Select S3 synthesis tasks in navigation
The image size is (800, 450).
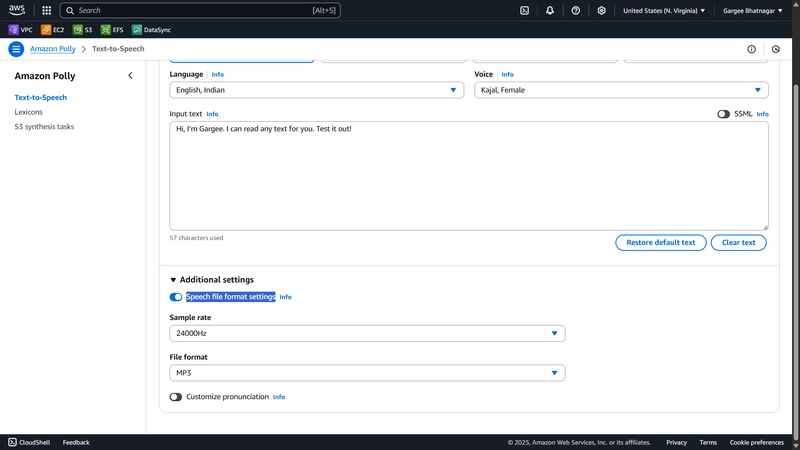(44, 127)
